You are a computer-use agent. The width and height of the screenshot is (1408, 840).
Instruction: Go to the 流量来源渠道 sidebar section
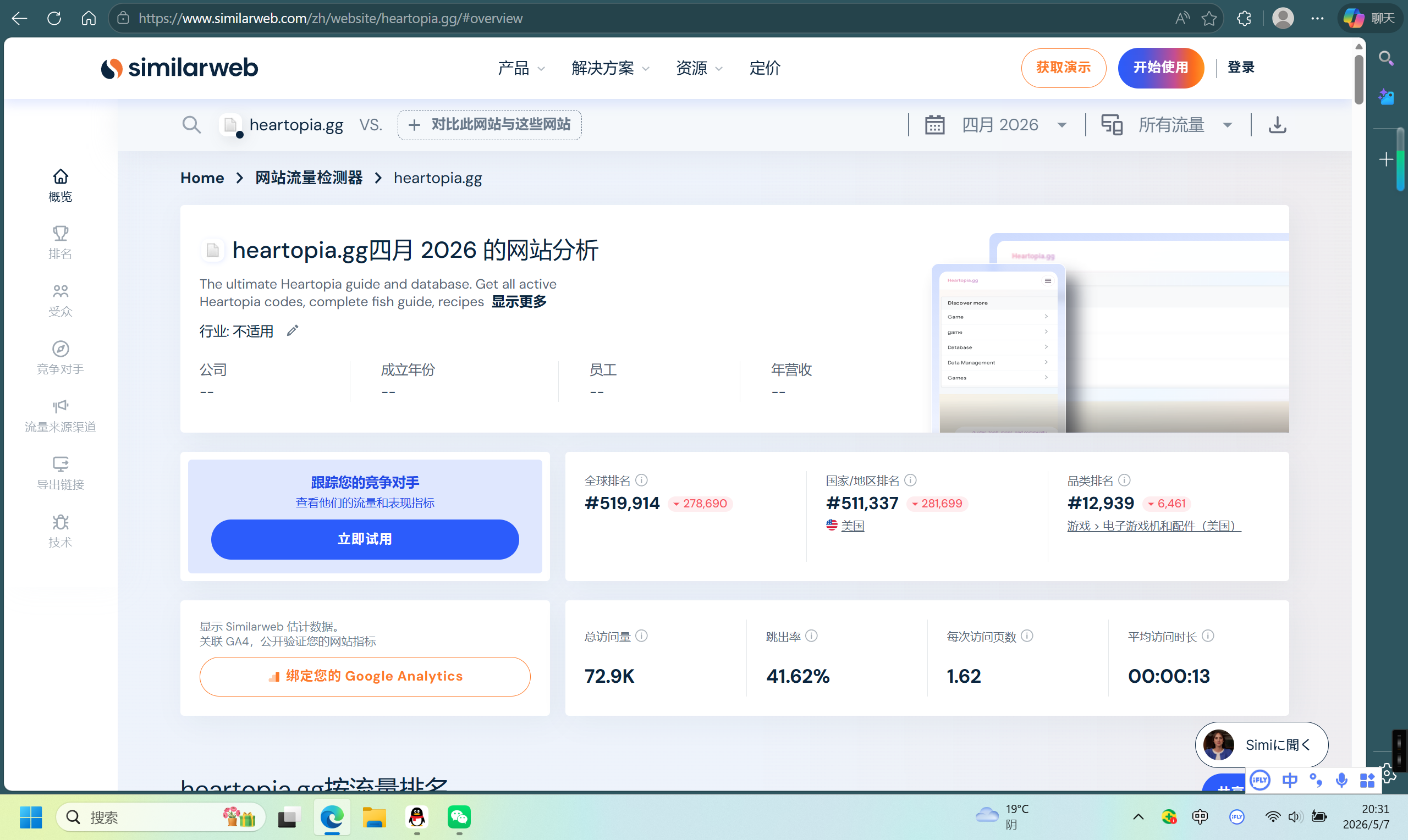[x=60, y=416]
